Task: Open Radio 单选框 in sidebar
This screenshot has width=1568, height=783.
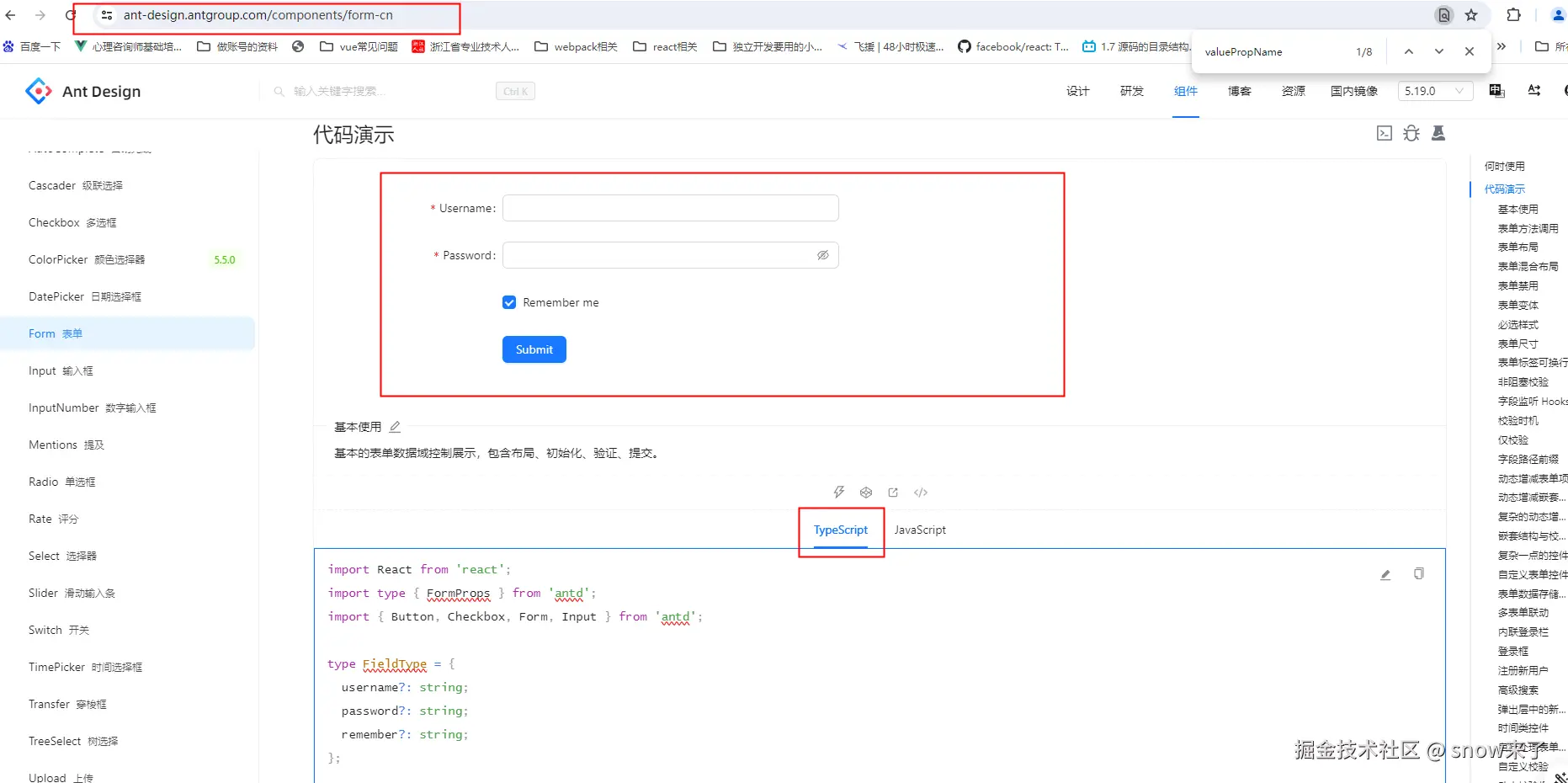Action: click(128, 482)
